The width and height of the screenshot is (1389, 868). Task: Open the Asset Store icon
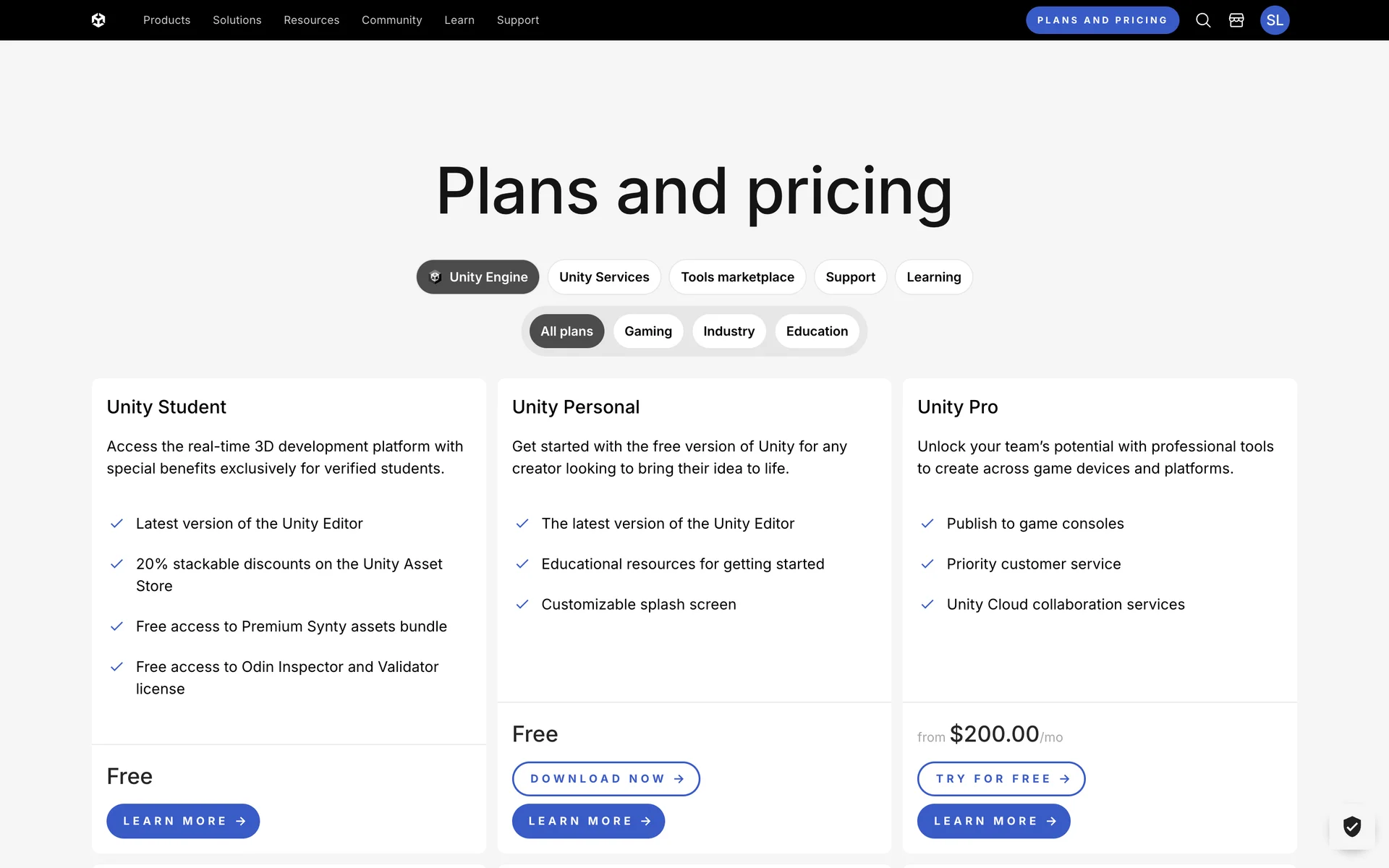tap(1236, 20)
